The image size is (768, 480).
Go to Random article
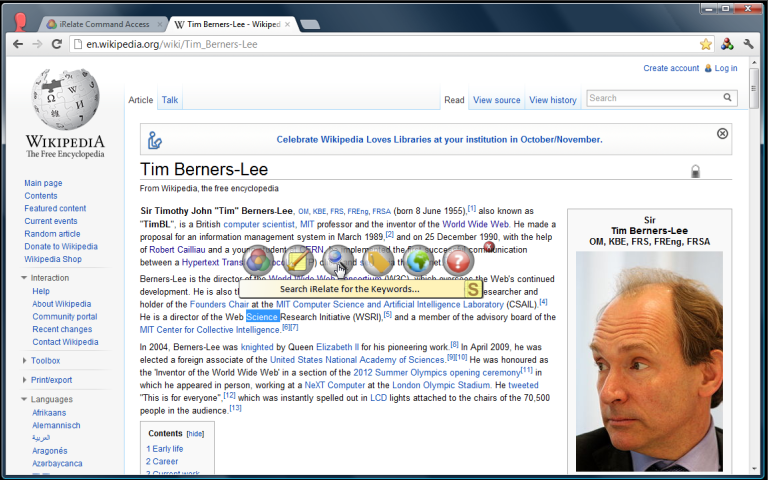52,234
